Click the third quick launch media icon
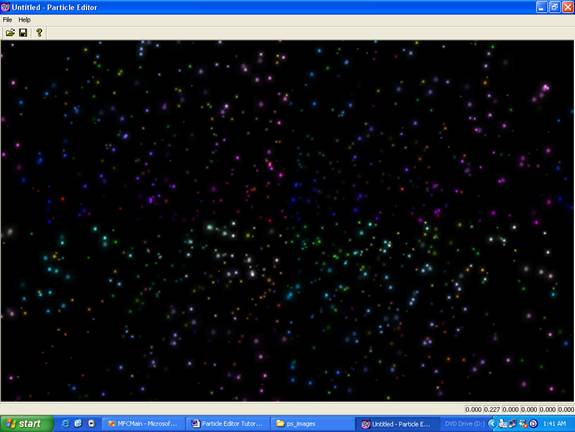Viewport: 575px width, 432px height. [x=91, y=424]
